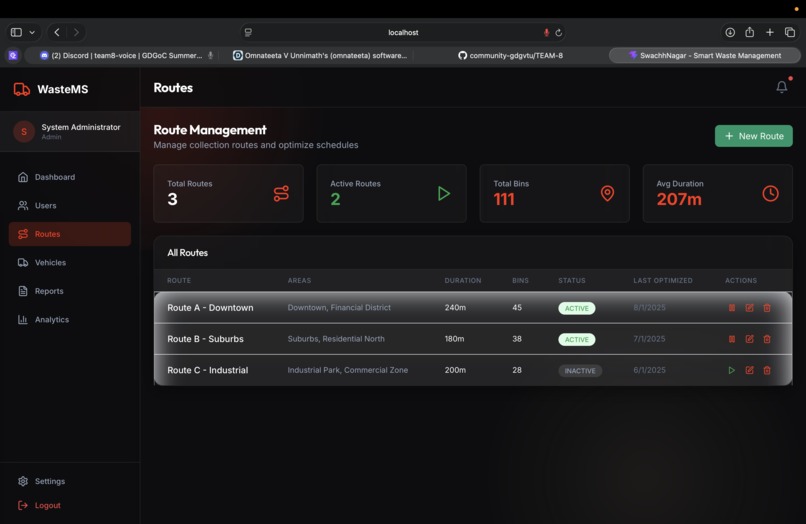Edit Route A - Downtown
The height and width of the screenshot is (524, 806).
[x=749, y=308]
